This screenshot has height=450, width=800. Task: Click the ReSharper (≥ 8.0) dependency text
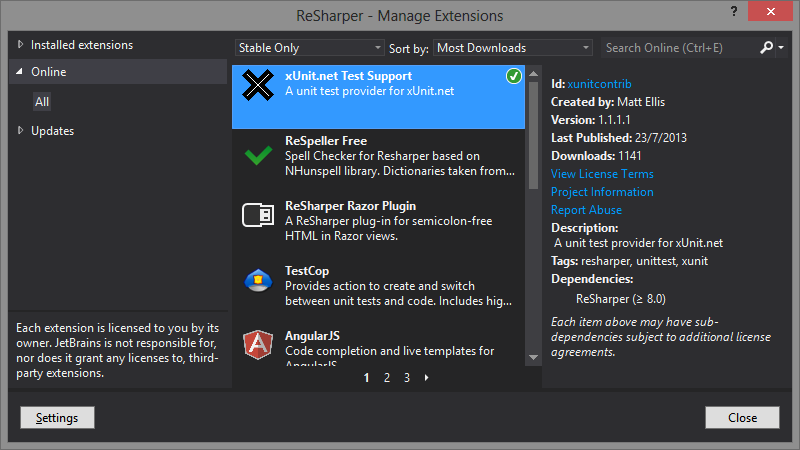tap(620, 298)
